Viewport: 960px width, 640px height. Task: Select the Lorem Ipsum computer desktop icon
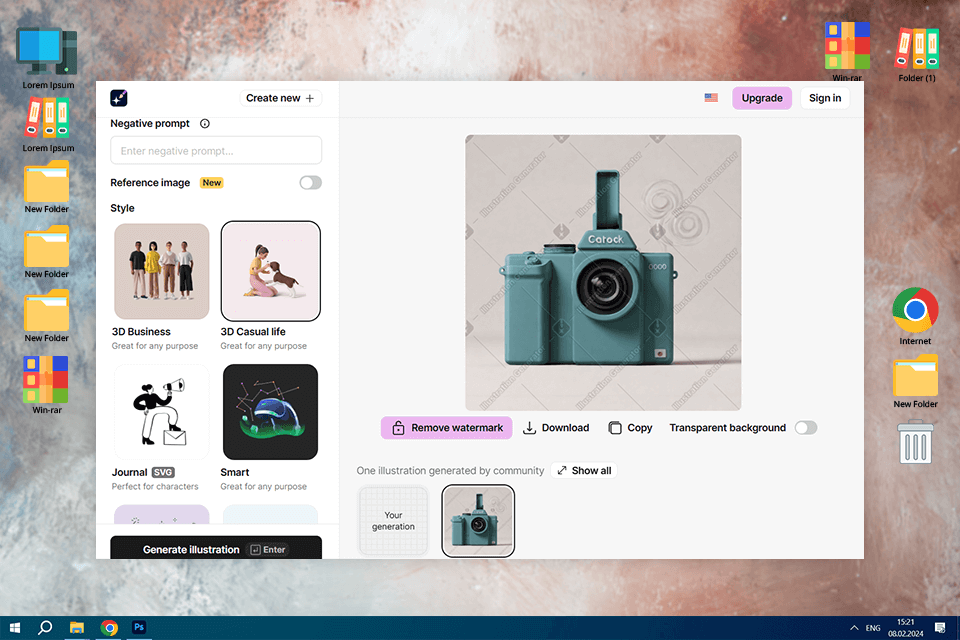click(48, 58)
